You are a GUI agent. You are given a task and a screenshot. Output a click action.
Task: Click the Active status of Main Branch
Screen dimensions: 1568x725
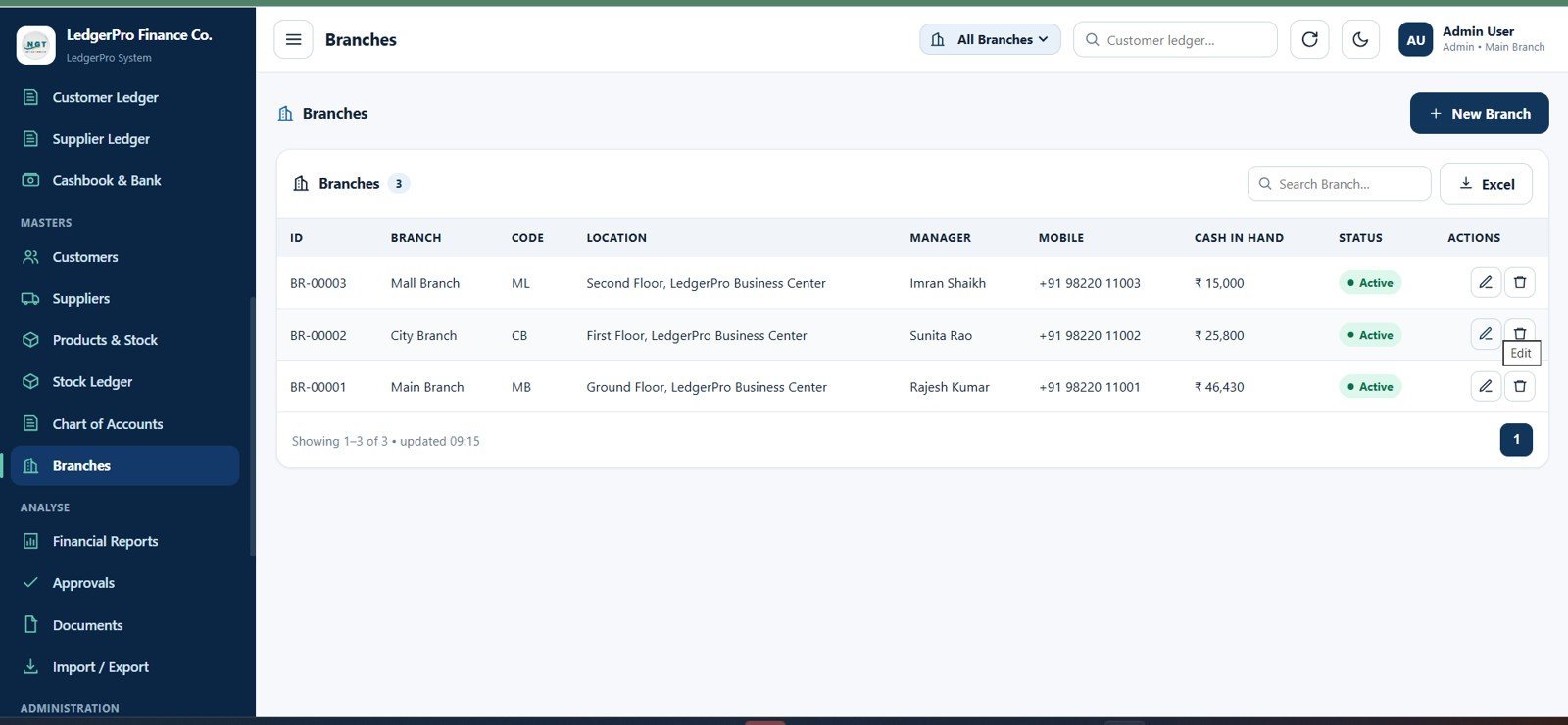1370,387
